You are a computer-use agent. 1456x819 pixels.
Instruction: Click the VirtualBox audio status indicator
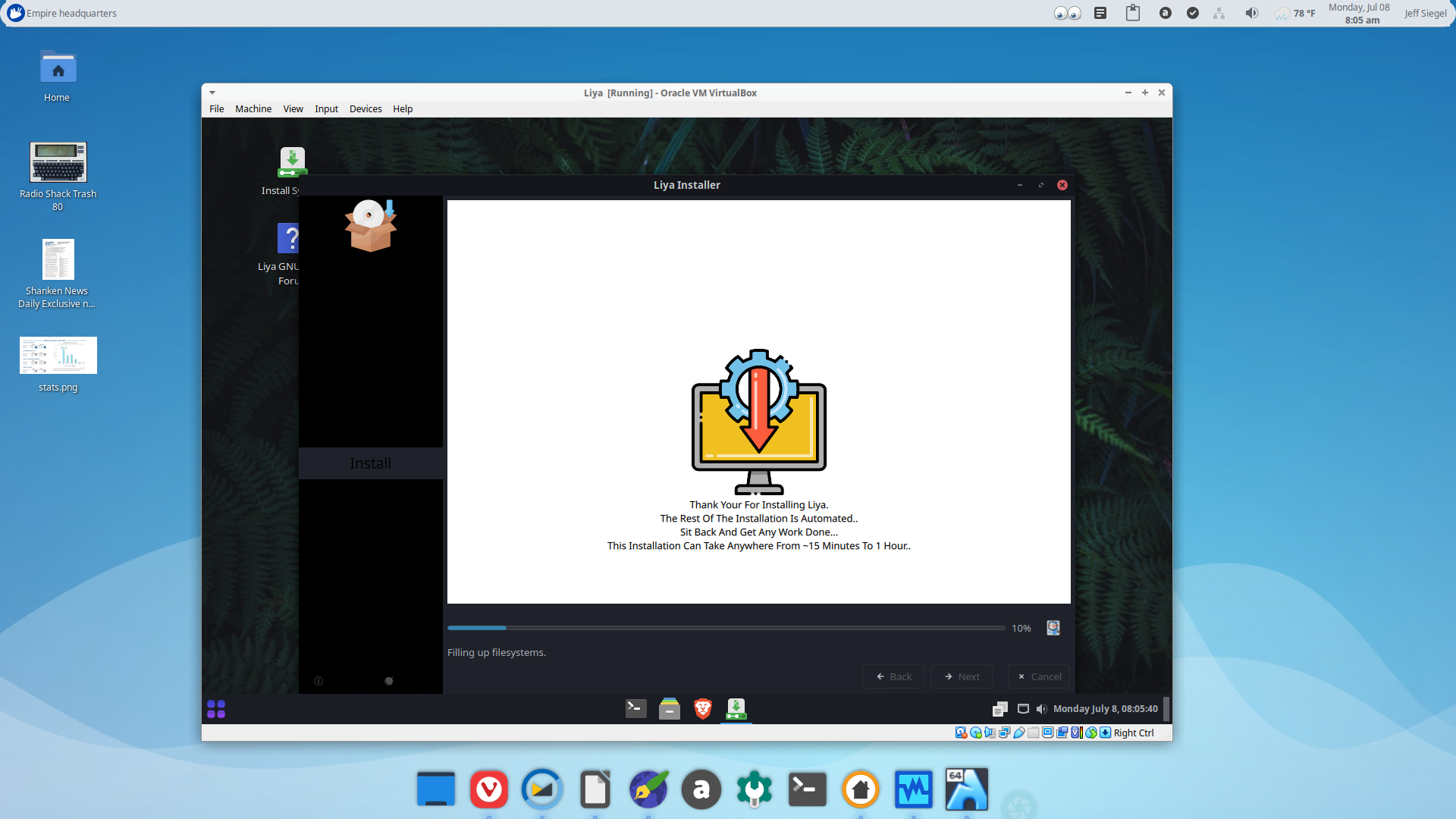[x=990, y=733]
